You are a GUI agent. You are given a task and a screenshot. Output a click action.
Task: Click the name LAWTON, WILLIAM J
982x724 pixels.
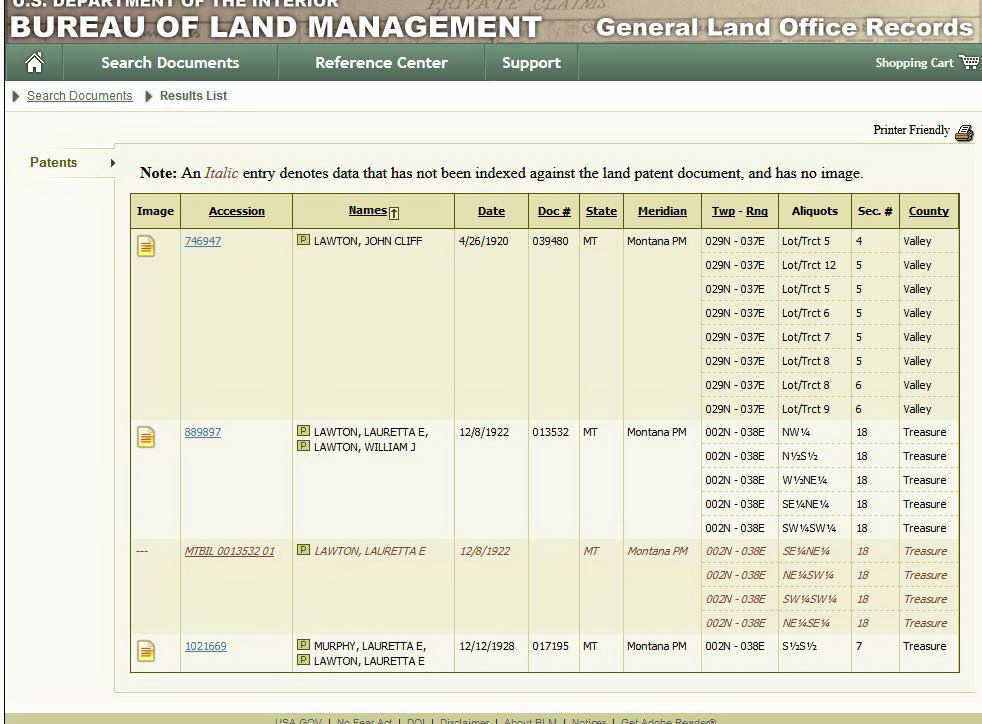[x=364, y=447]
